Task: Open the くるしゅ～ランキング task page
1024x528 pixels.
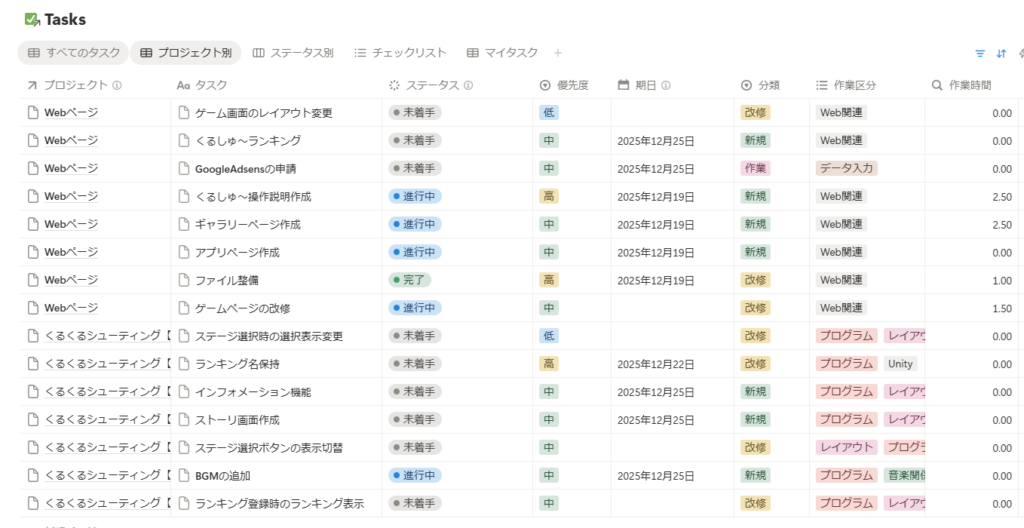Action: (x=247, y=141)
